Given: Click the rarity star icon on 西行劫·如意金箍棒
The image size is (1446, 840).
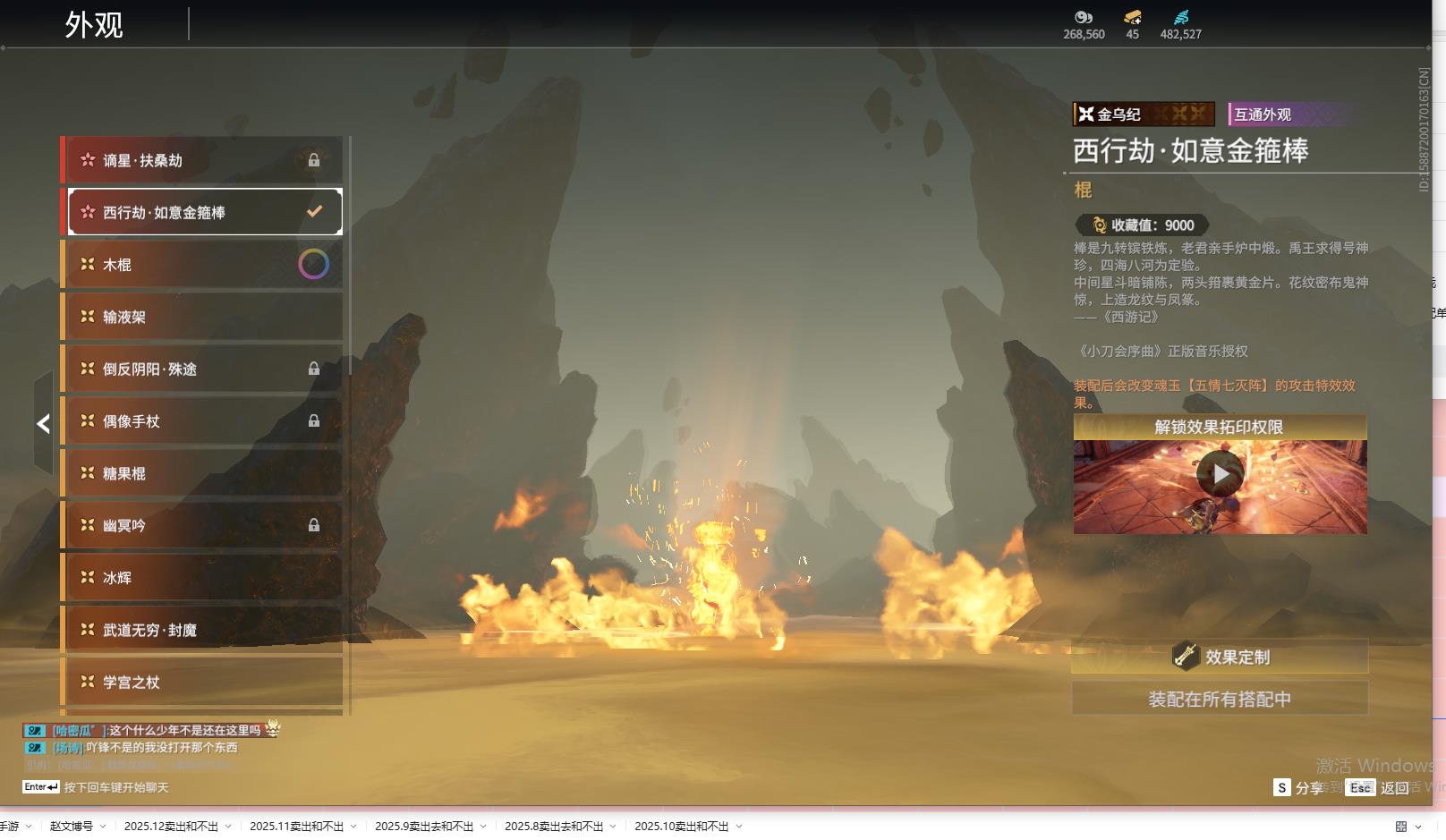Looking at the screenshot, I should 88,212.
